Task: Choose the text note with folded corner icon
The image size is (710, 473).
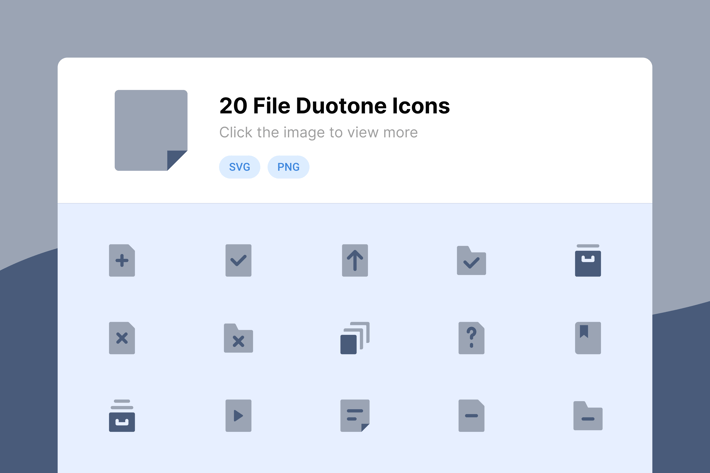Action: [355, 416]
